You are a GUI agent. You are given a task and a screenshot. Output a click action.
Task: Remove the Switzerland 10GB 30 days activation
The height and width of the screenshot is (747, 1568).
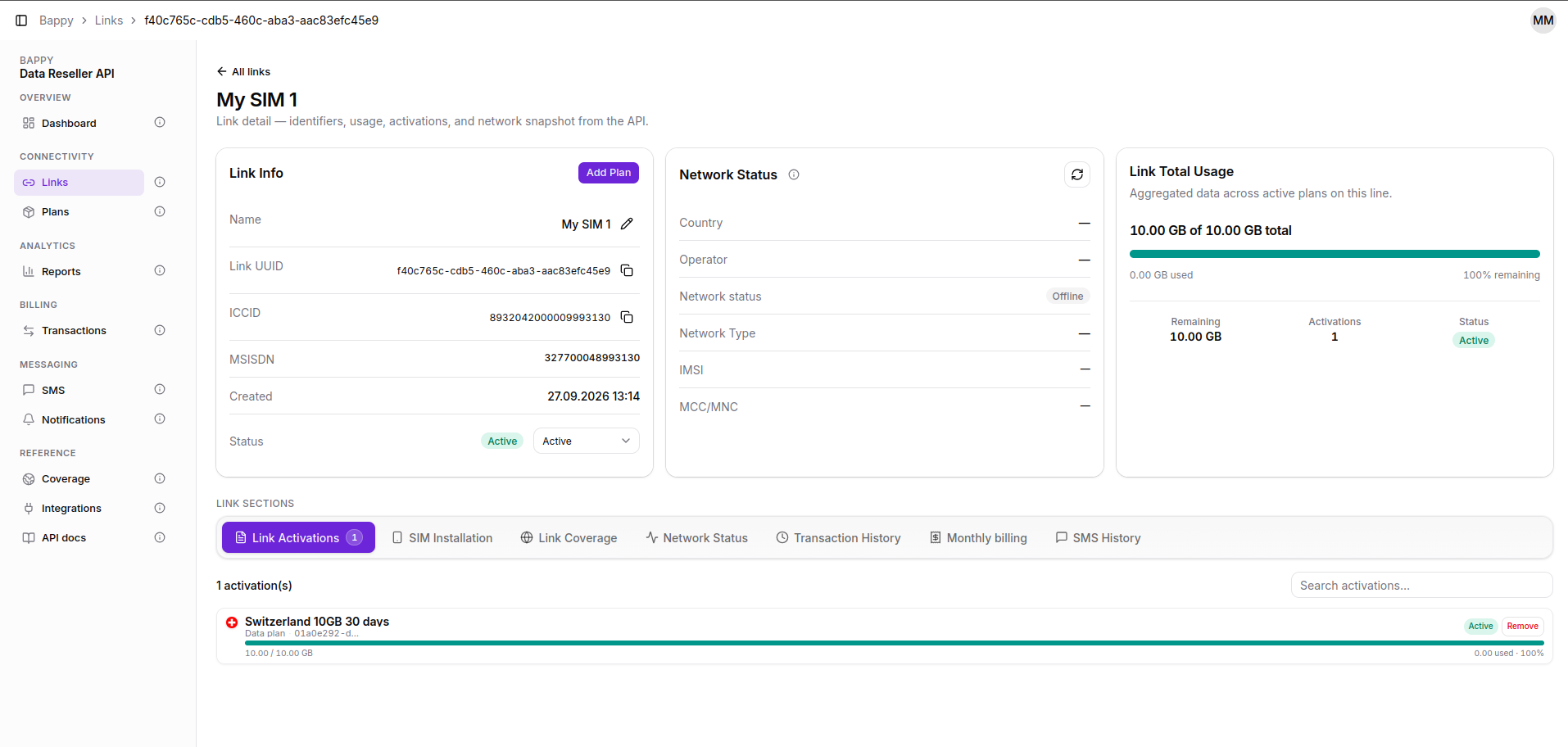[1522, 626]
